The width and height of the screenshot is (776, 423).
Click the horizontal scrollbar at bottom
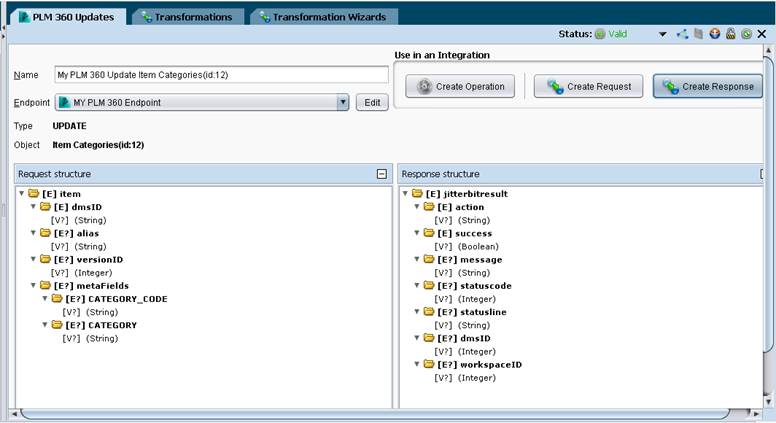[376, 413]
